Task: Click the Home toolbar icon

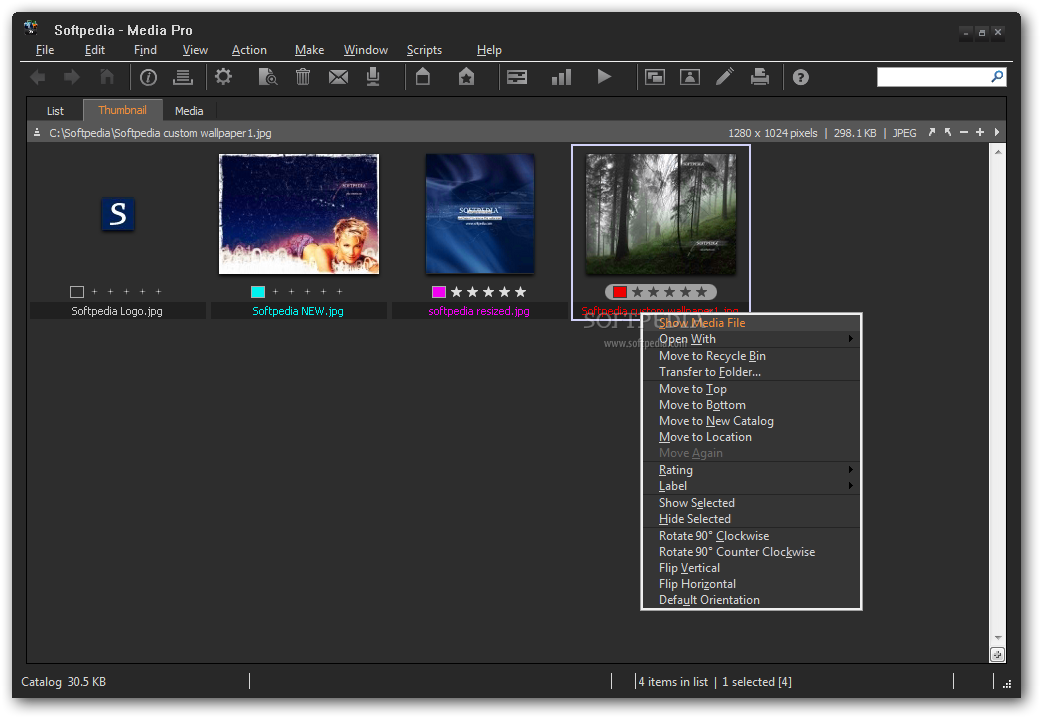Action: [107, 77]
